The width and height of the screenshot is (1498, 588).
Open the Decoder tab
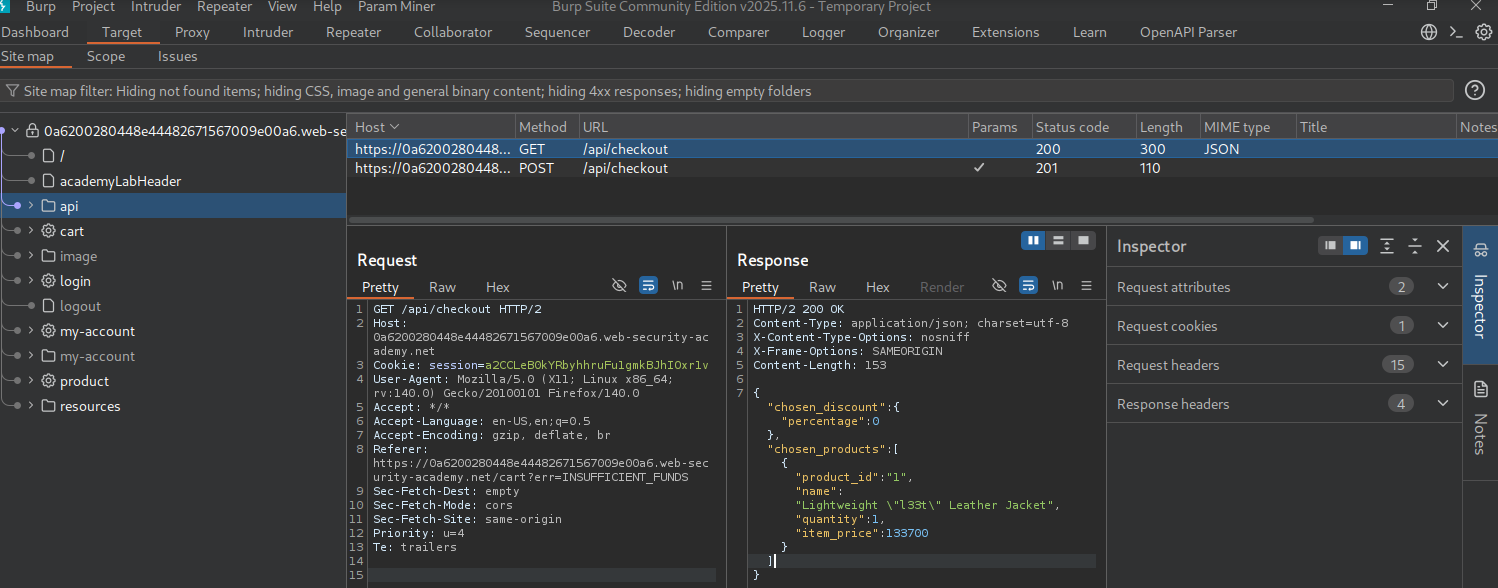pyautogui.click(x=649, y=32)
